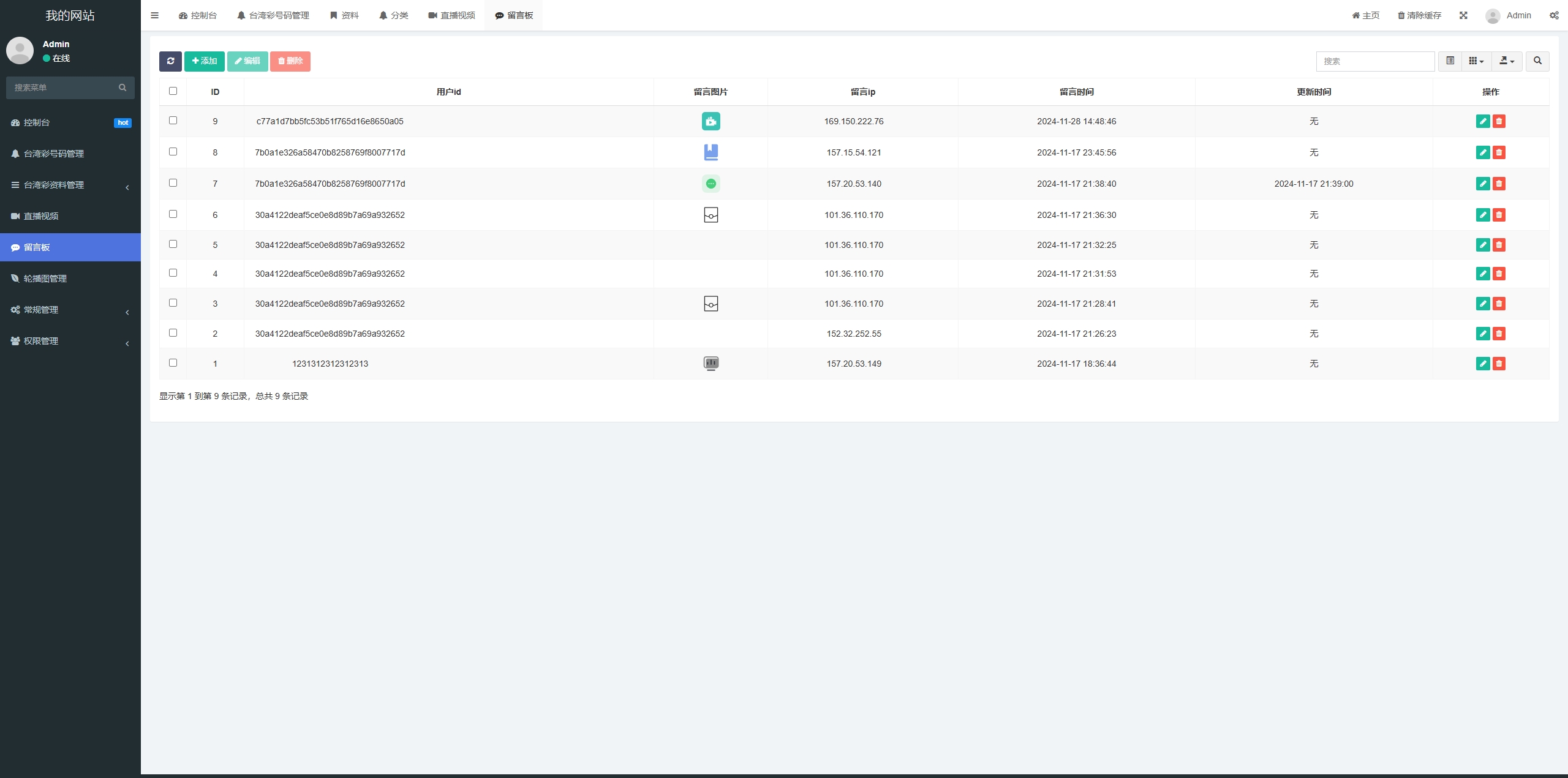Click the 清除缓存 link
This screenshot has height=778, width=1568.
pos(1419,15)
